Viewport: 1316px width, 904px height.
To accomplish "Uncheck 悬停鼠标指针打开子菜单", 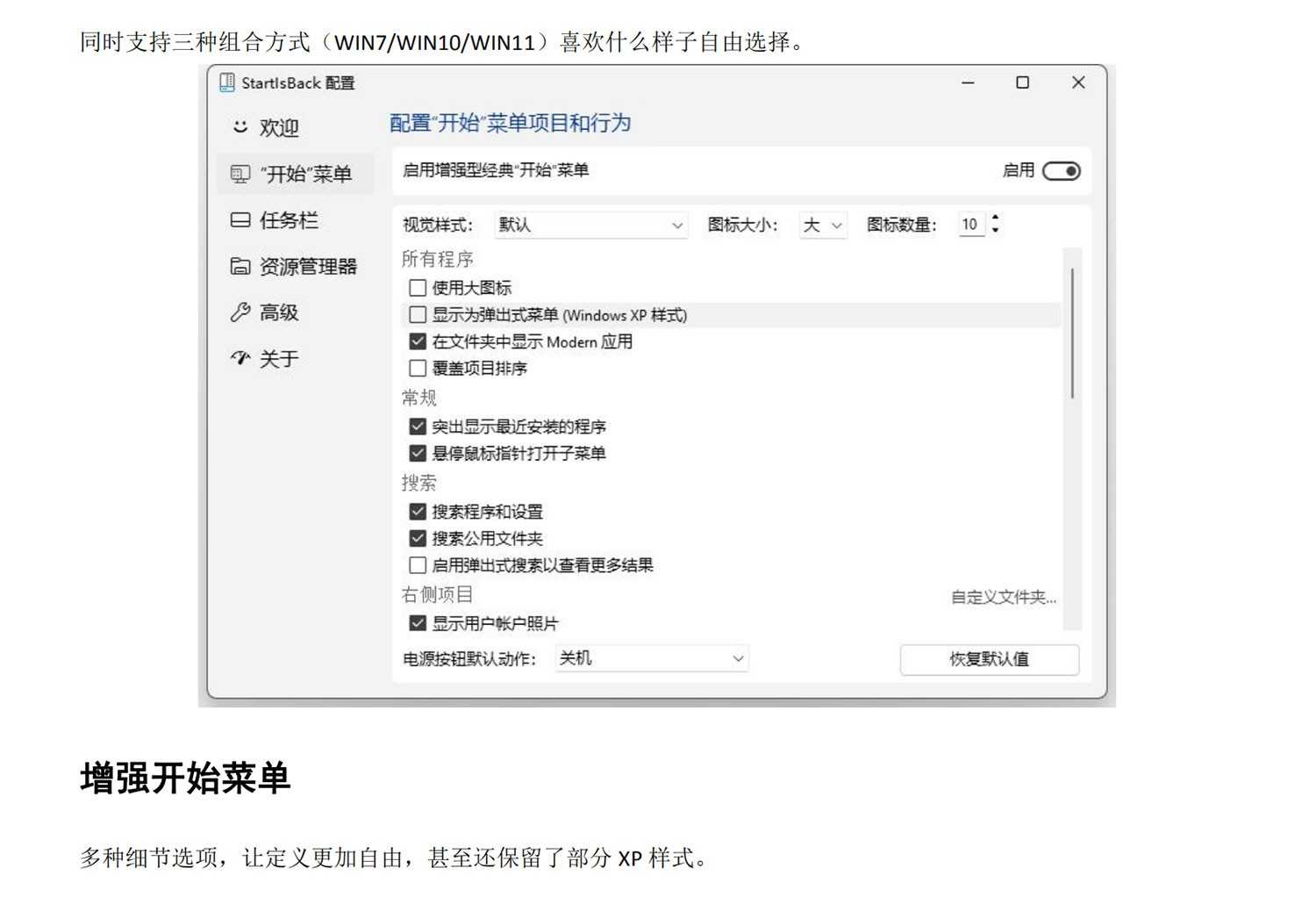I will coord(418,453).
